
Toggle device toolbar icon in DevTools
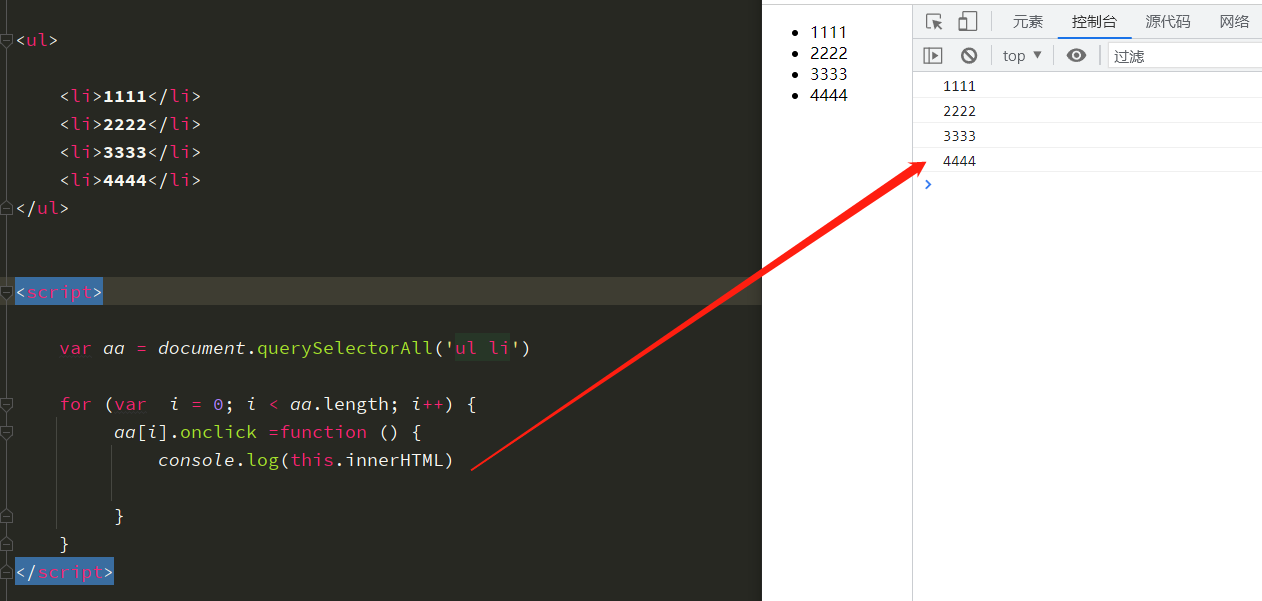click(967, 22)
